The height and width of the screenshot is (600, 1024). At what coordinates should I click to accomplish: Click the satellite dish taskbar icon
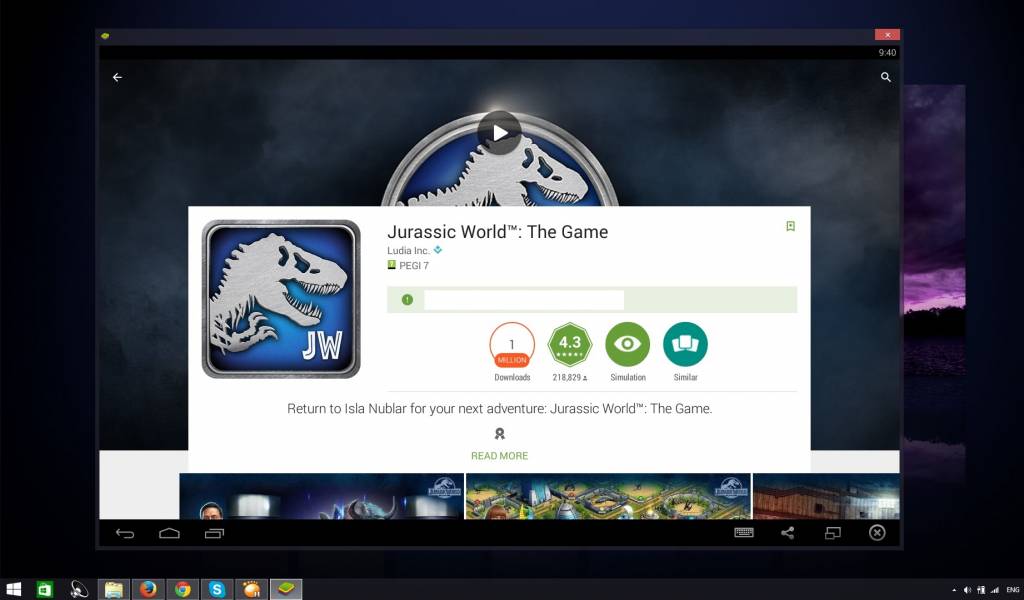click(79, 590)
